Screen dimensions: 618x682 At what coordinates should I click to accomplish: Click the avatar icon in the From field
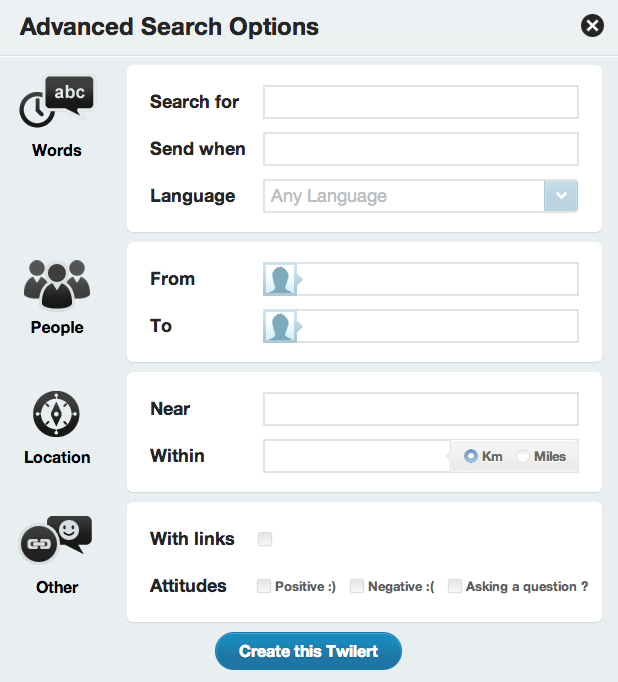pyautogui.click(x=280, y=279)
